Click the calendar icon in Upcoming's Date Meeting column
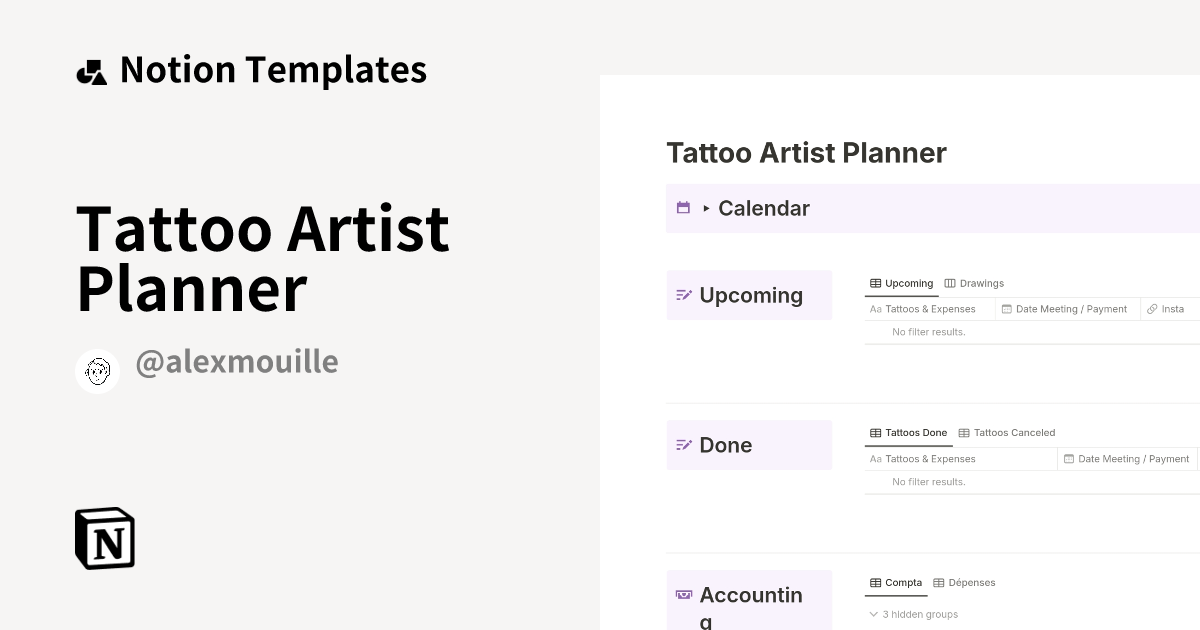Screen dimensions: 1200x630 pos(1007,309)
